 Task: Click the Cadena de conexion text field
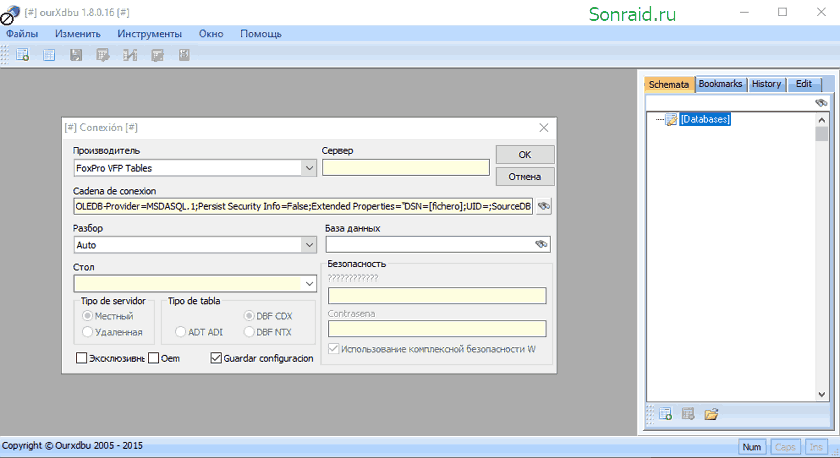pos(303,206)
